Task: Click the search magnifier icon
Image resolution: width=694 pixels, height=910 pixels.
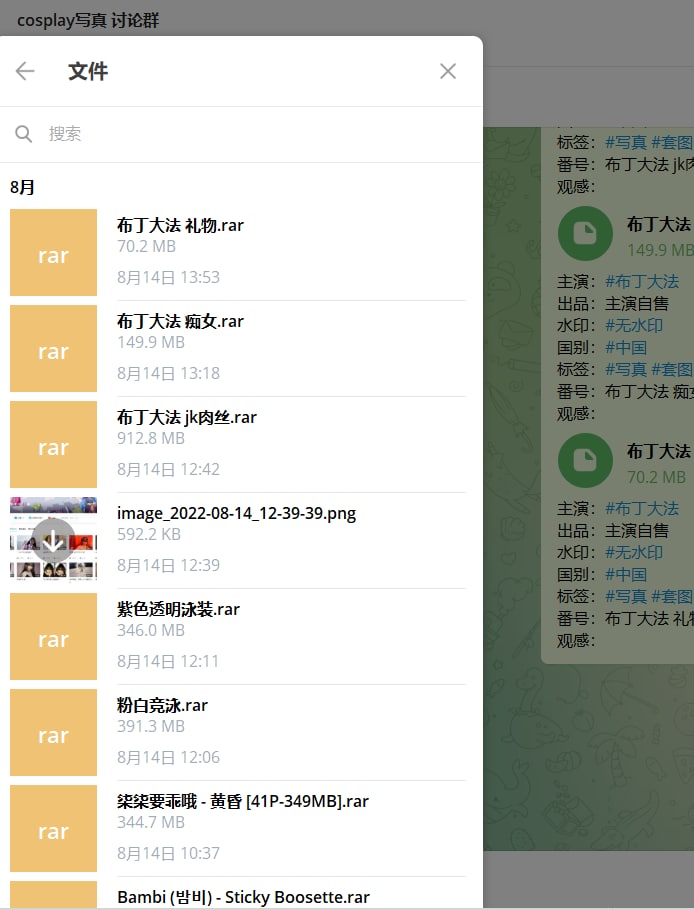Action: click(x=23, y=133)
